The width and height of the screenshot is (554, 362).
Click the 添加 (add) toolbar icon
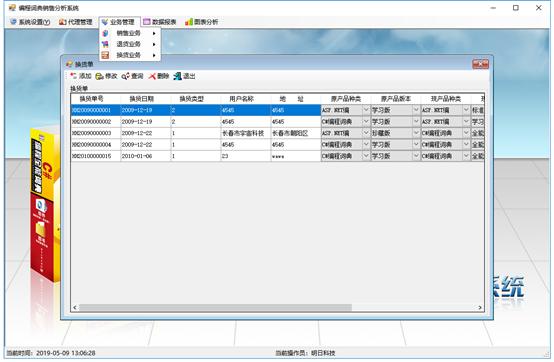[73, 76]
